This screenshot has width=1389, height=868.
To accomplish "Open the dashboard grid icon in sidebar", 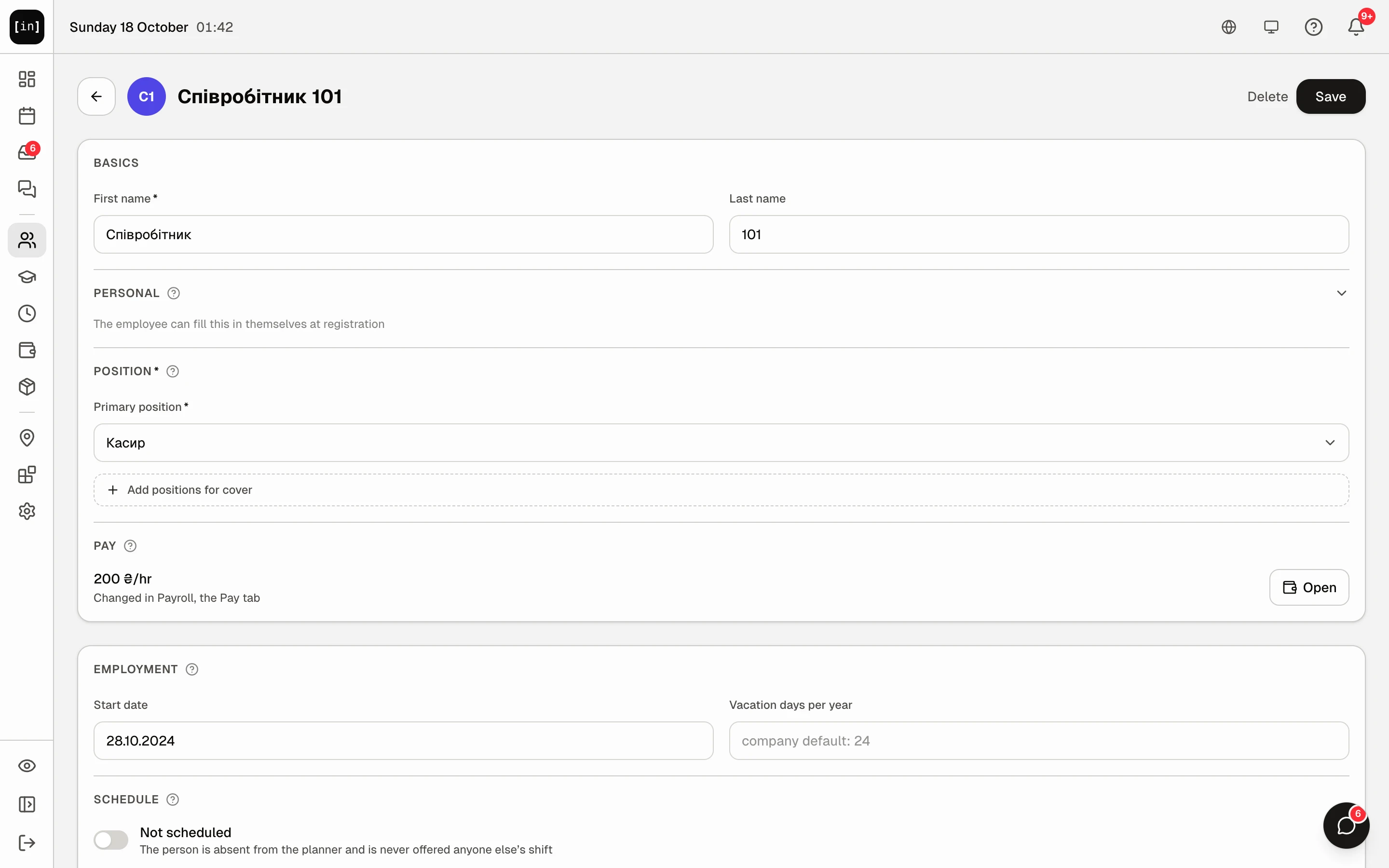I will [x=27, y=79].
